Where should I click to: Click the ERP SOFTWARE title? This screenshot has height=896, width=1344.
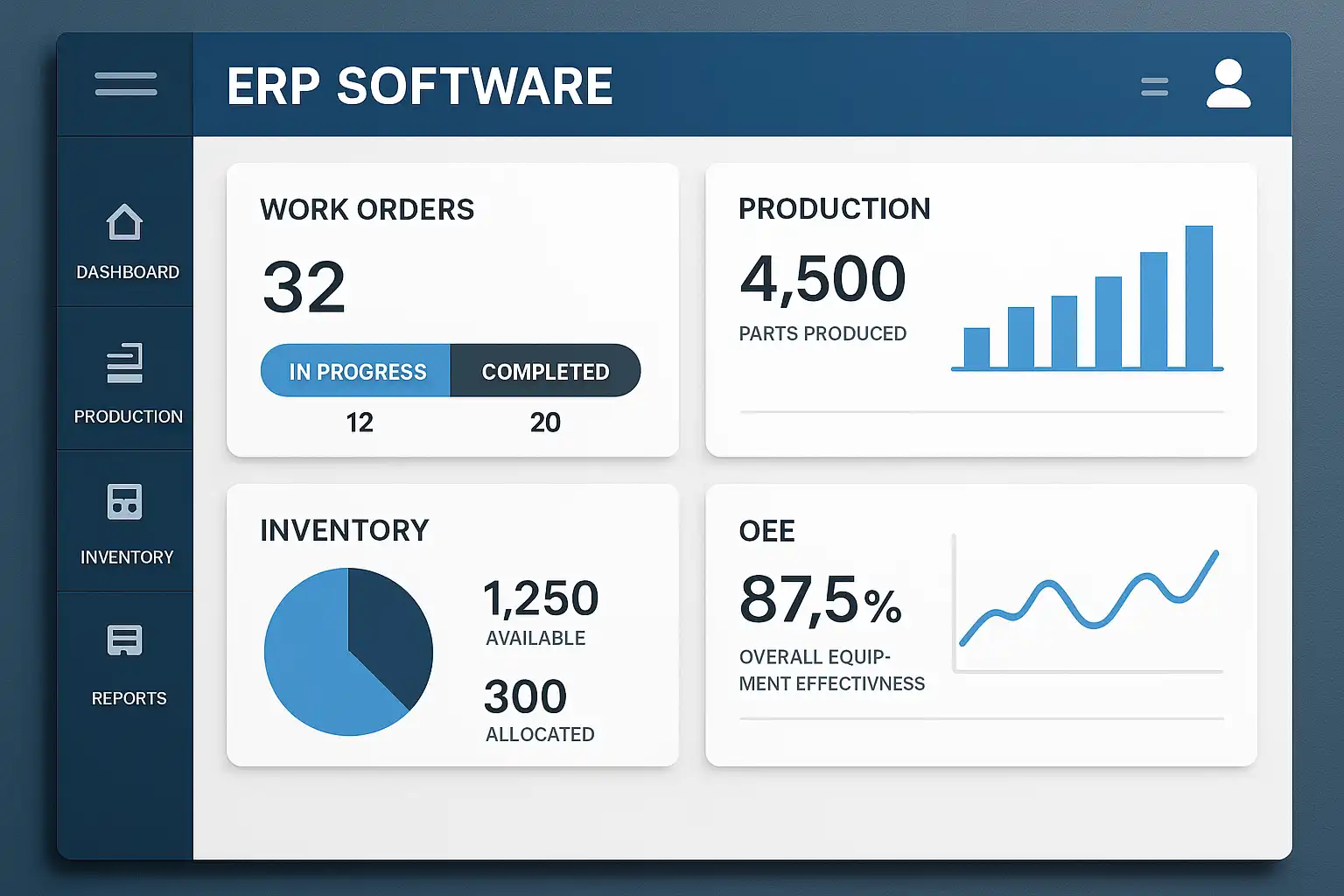(x=420, y=87)
